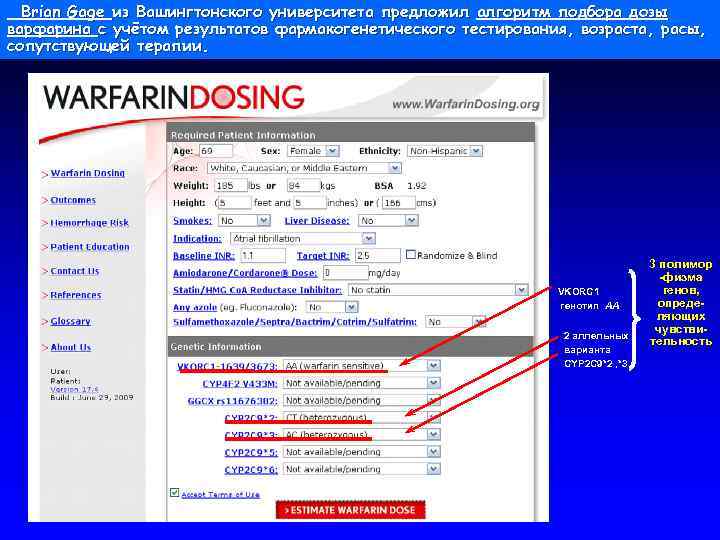Open the About Us link

(x=70, y=347)
